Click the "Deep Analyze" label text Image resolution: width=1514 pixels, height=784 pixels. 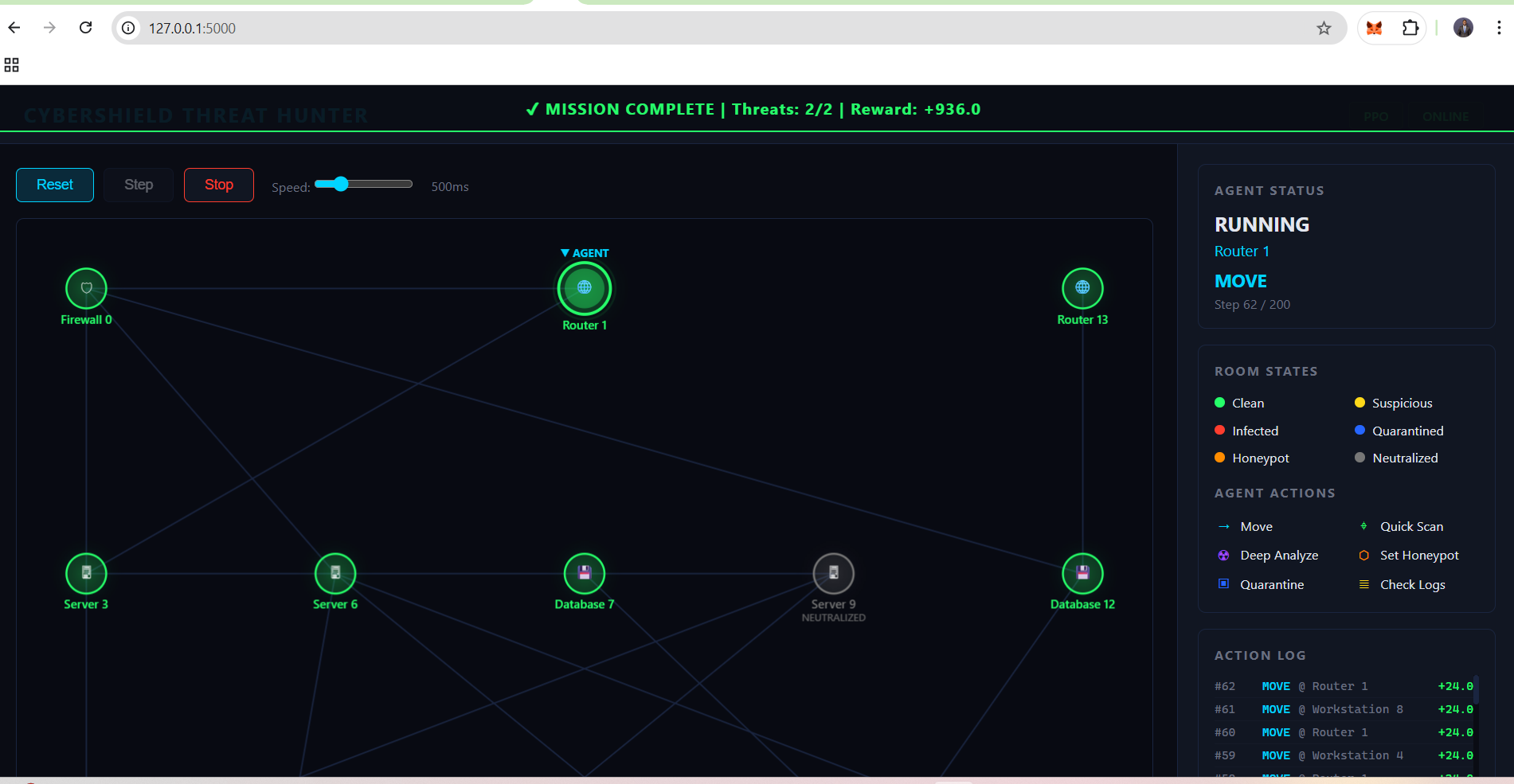pos(1279,556)
